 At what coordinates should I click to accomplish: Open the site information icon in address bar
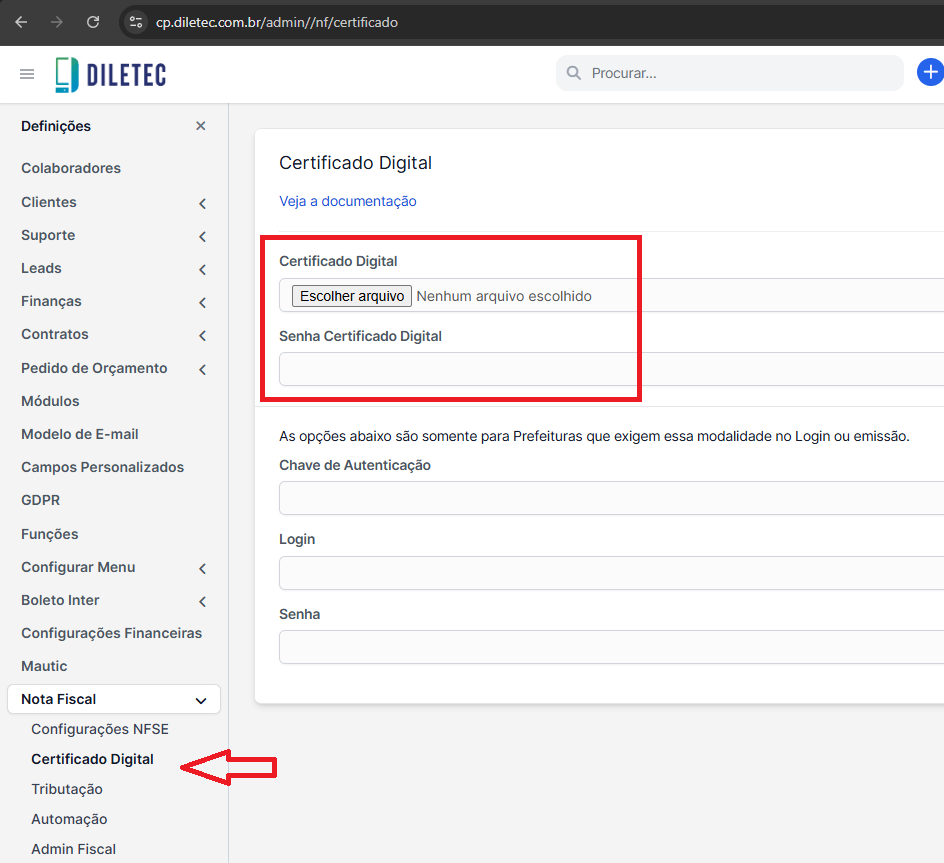[137, 22]
